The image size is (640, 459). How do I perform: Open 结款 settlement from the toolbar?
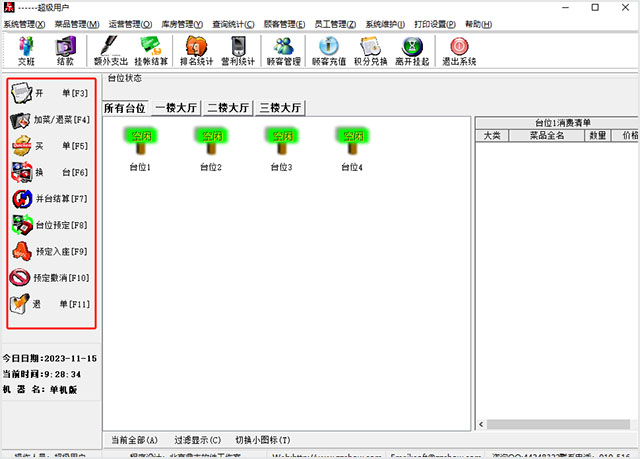(67, 50)
